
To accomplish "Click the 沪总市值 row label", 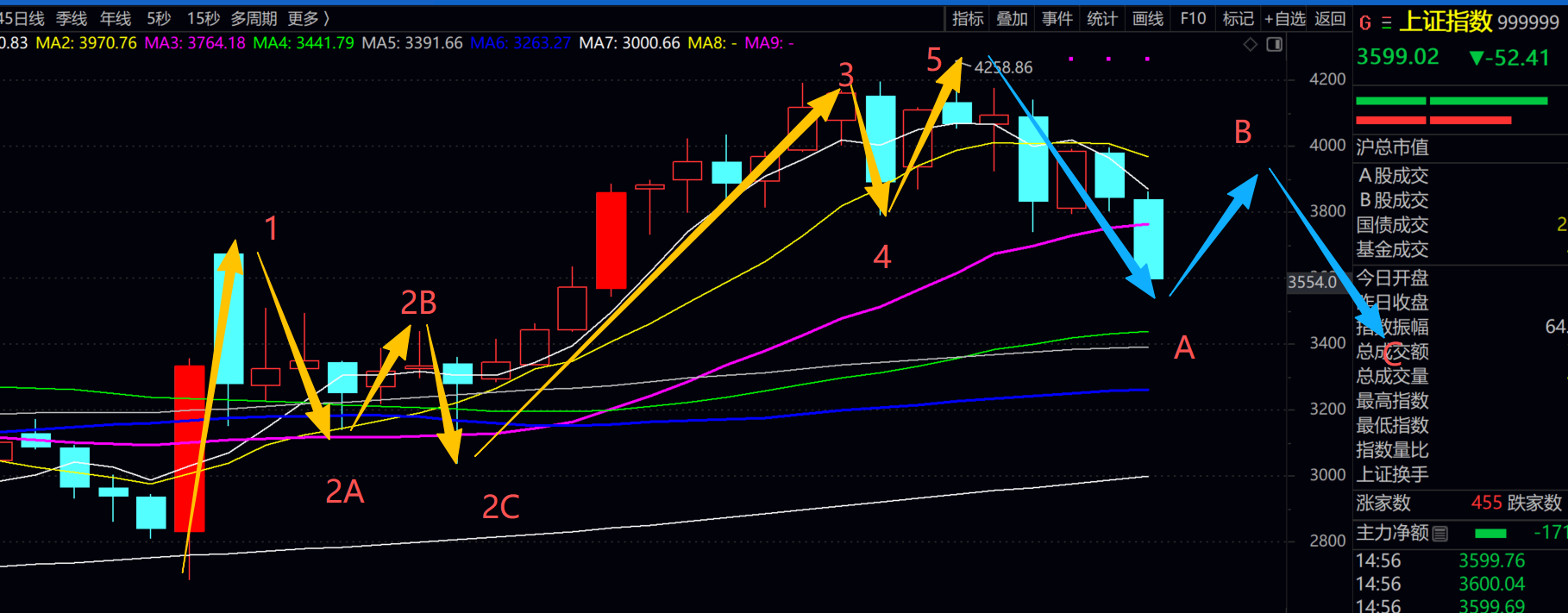I will 1392,147.
